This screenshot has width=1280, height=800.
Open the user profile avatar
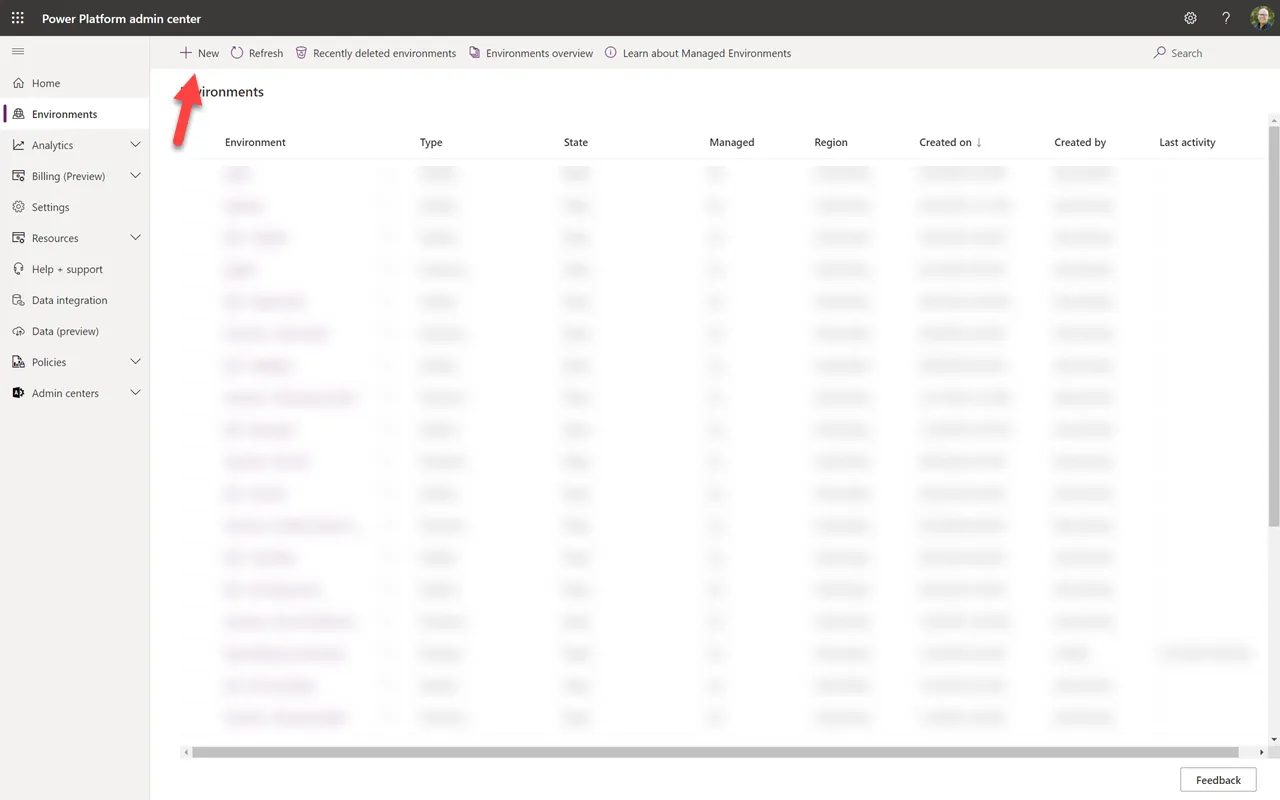coord(1261,17)
